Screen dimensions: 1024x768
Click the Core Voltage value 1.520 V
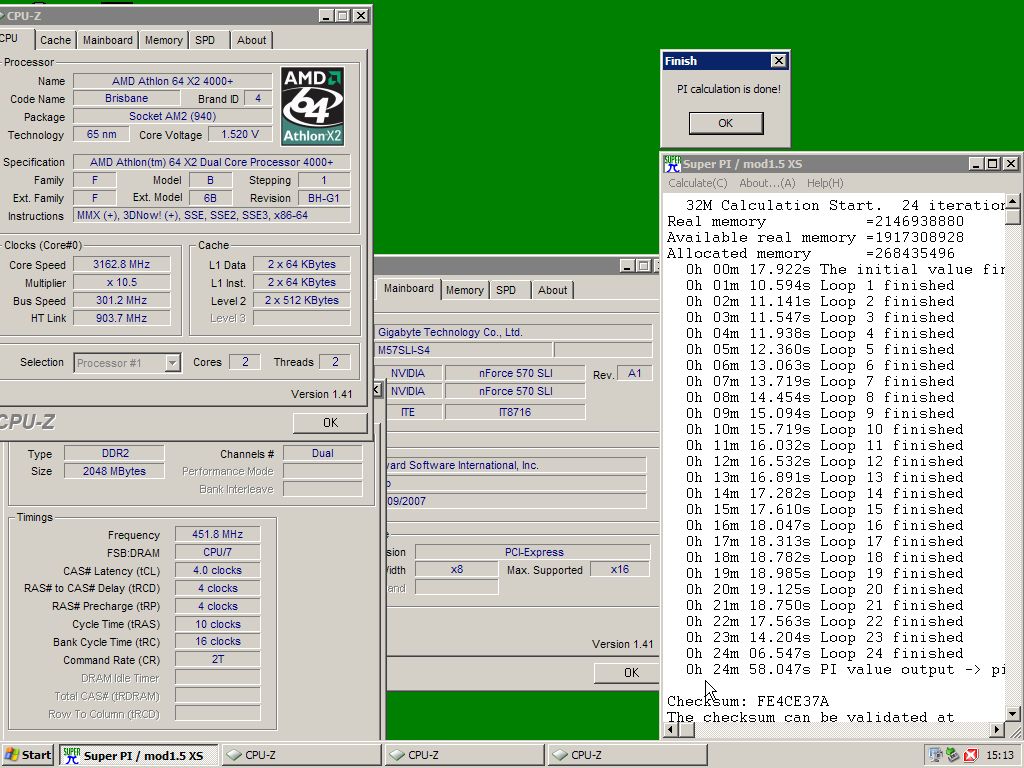(240, 135)
